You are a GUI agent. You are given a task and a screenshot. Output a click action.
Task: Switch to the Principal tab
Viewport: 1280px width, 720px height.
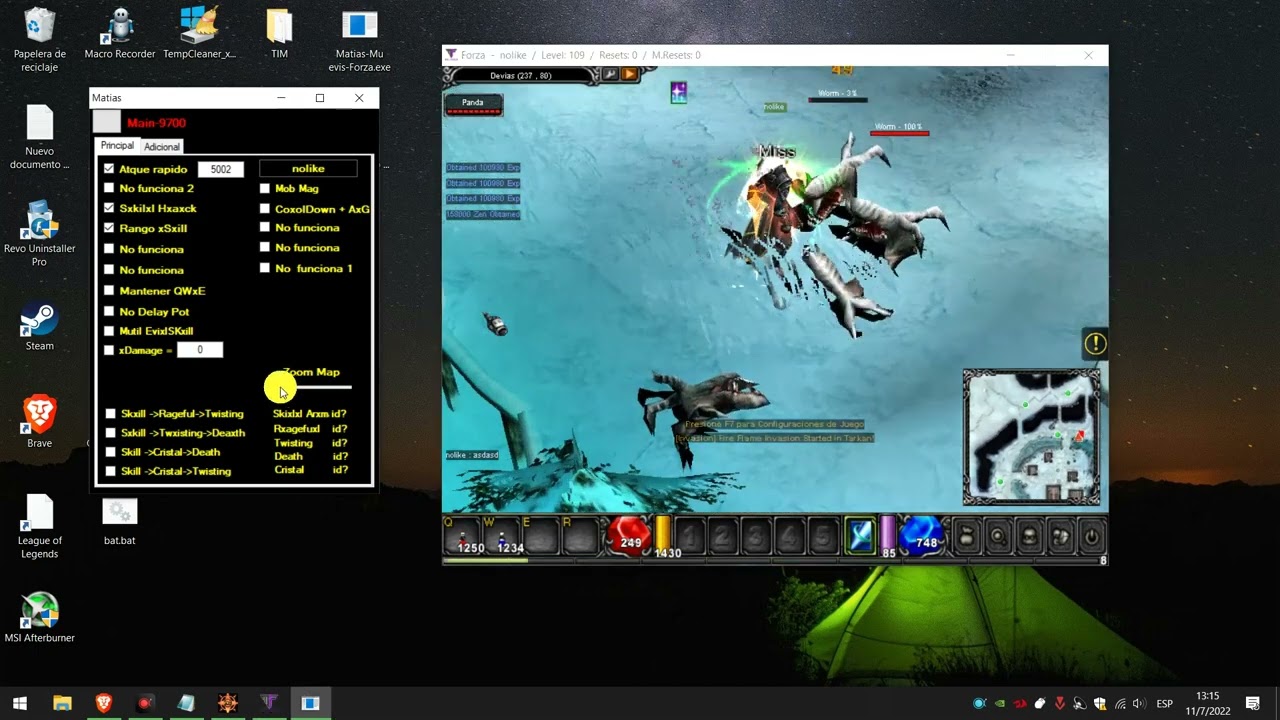click(117, 146)
